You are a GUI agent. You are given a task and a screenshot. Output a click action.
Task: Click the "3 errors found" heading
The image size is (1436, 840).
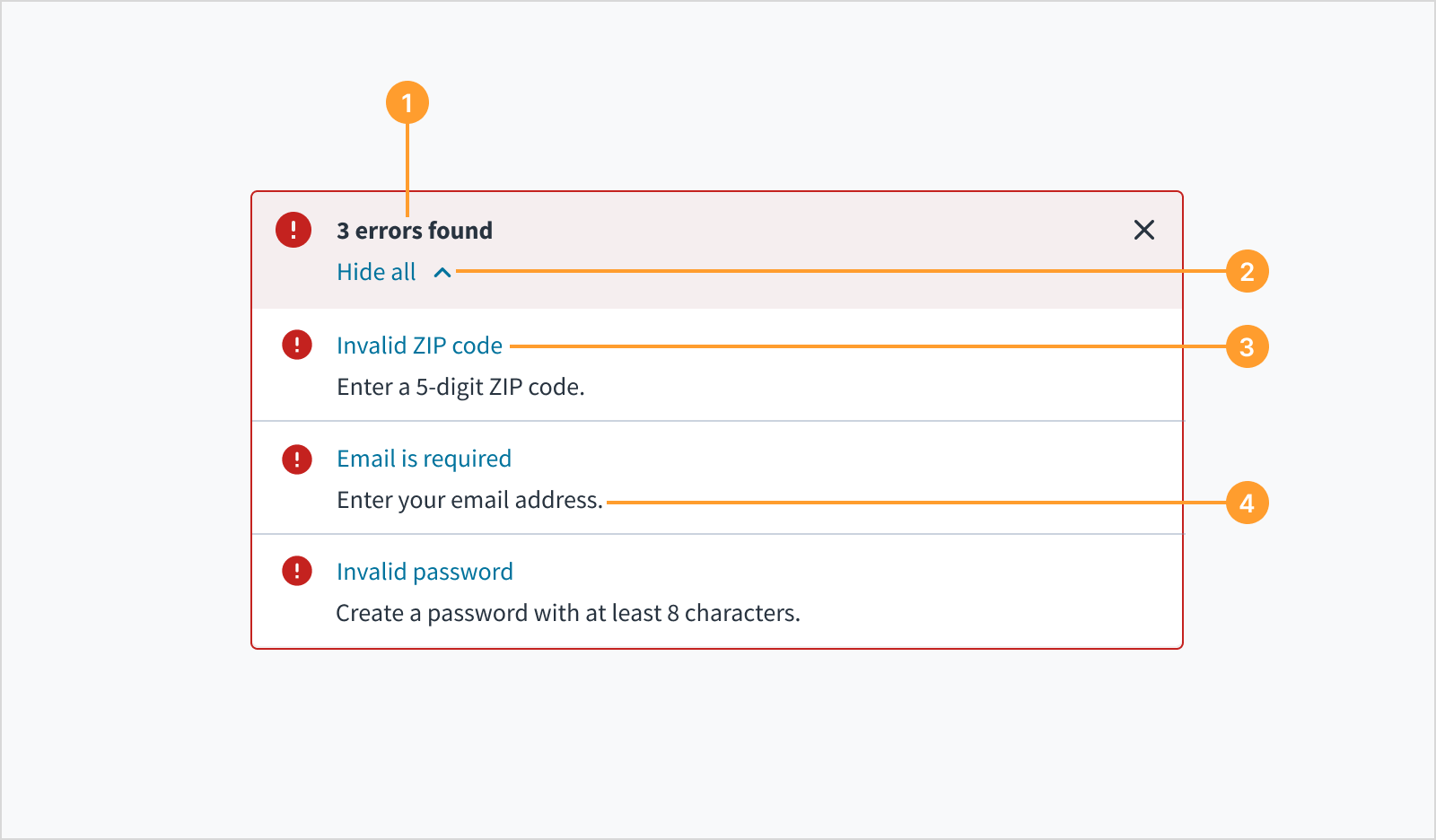(x=415, y=231)
